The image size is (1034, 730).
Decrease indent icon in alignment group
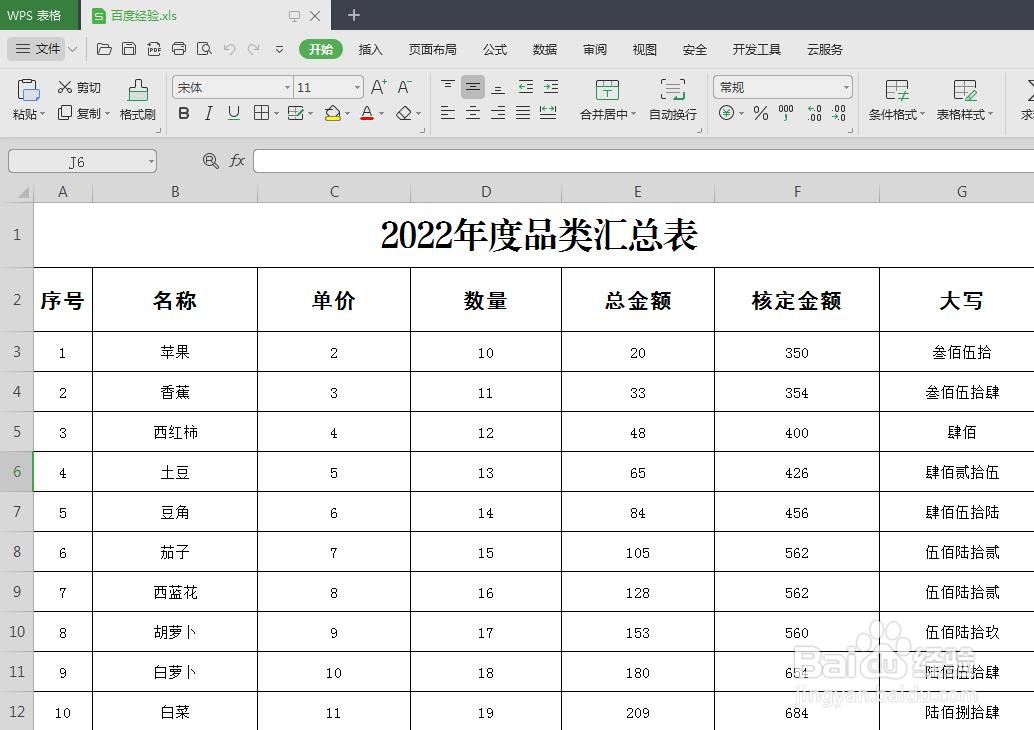pos(526,86)
